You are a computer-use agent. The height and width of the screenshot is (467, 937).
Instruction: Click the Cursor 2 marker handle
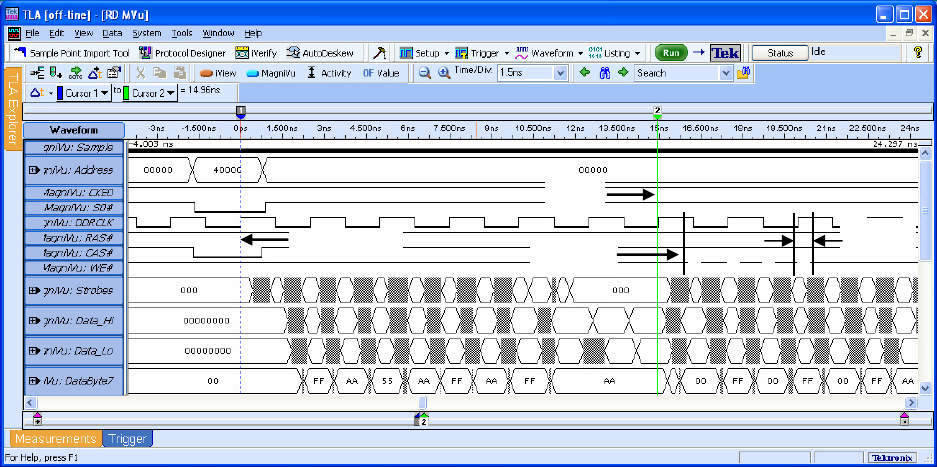pos(657,111)
